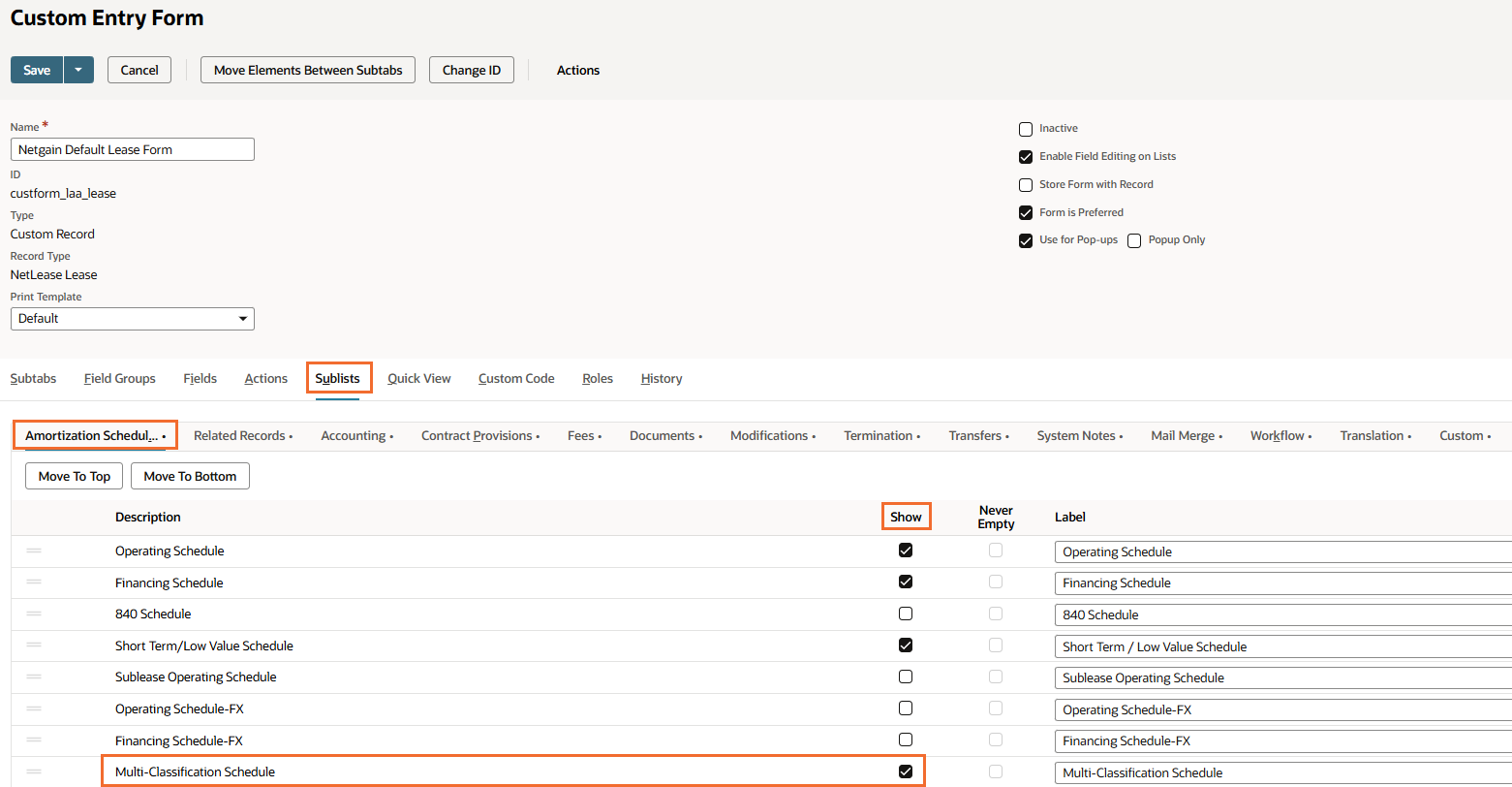Enable the Inactive checkbox
This screenshot has width=1512, height=787.
click(x=1026, y=129)
